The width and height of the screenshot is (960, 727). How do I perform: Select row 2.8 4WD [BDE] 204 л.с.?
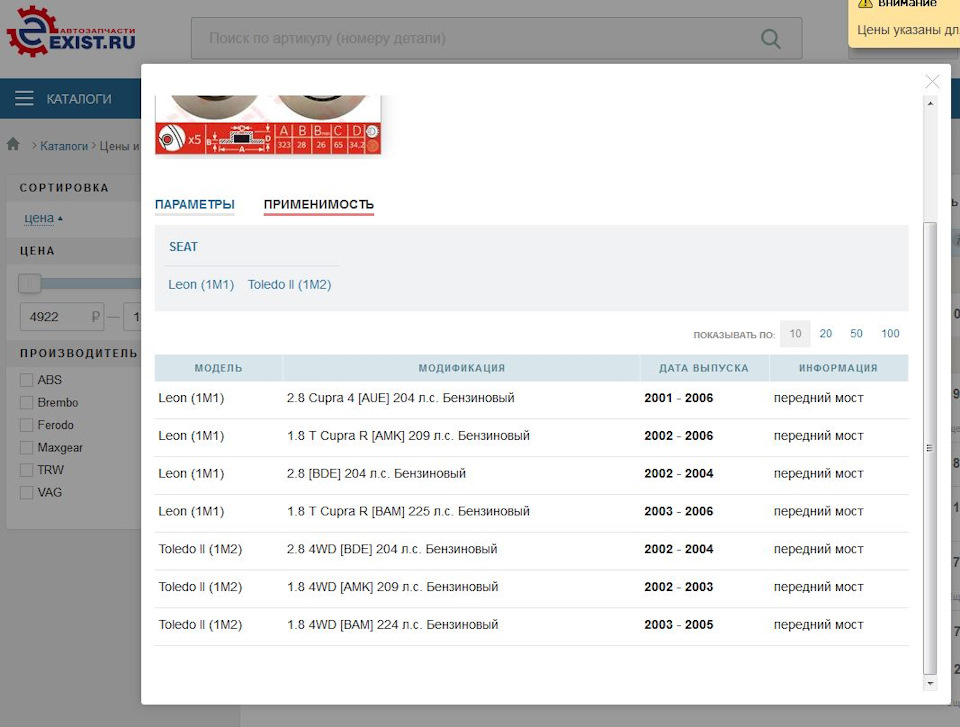point(531,549)
